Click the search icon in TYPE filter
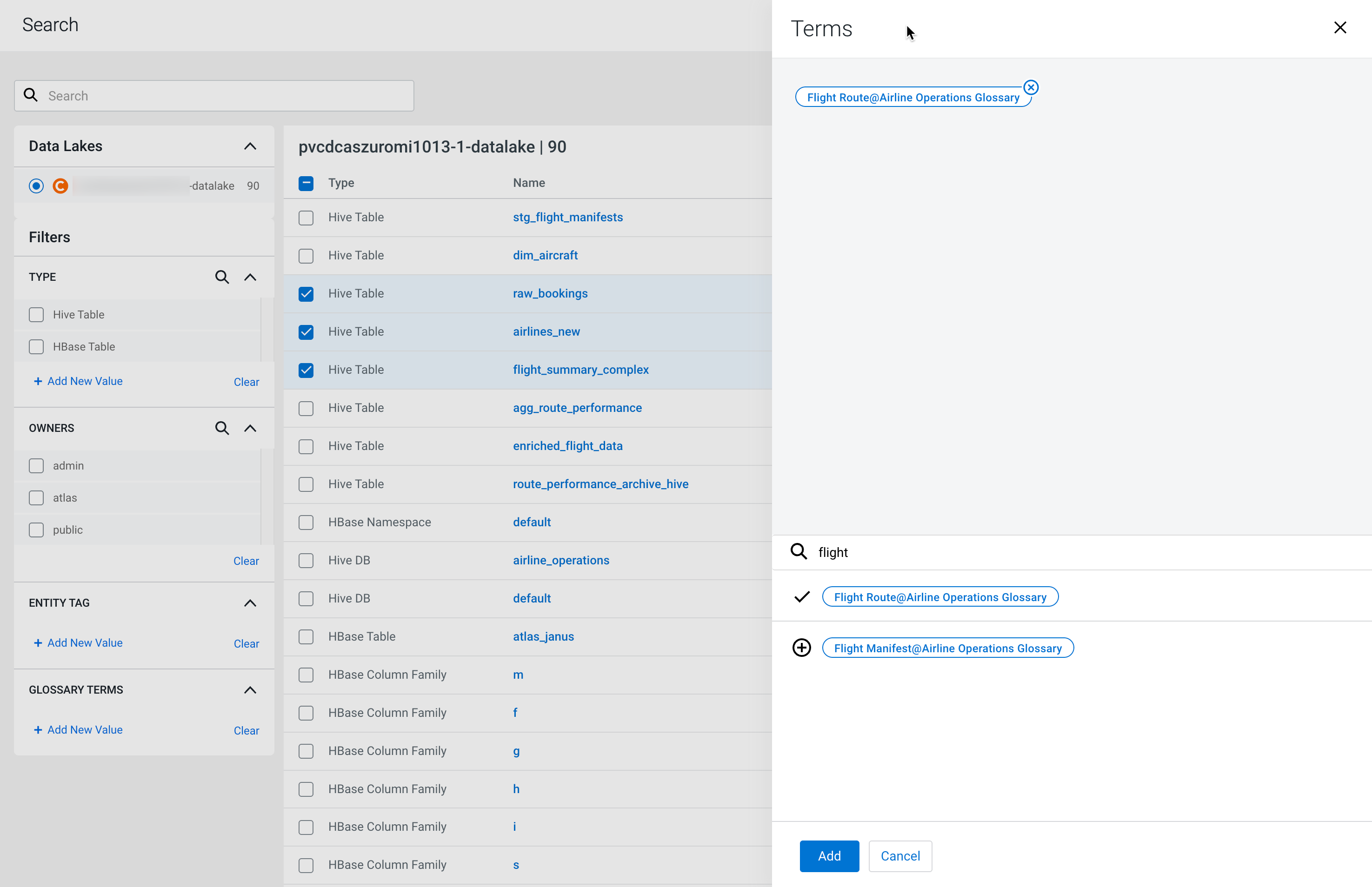Viewport: 1372px width, 887px height. coord(222,277)
